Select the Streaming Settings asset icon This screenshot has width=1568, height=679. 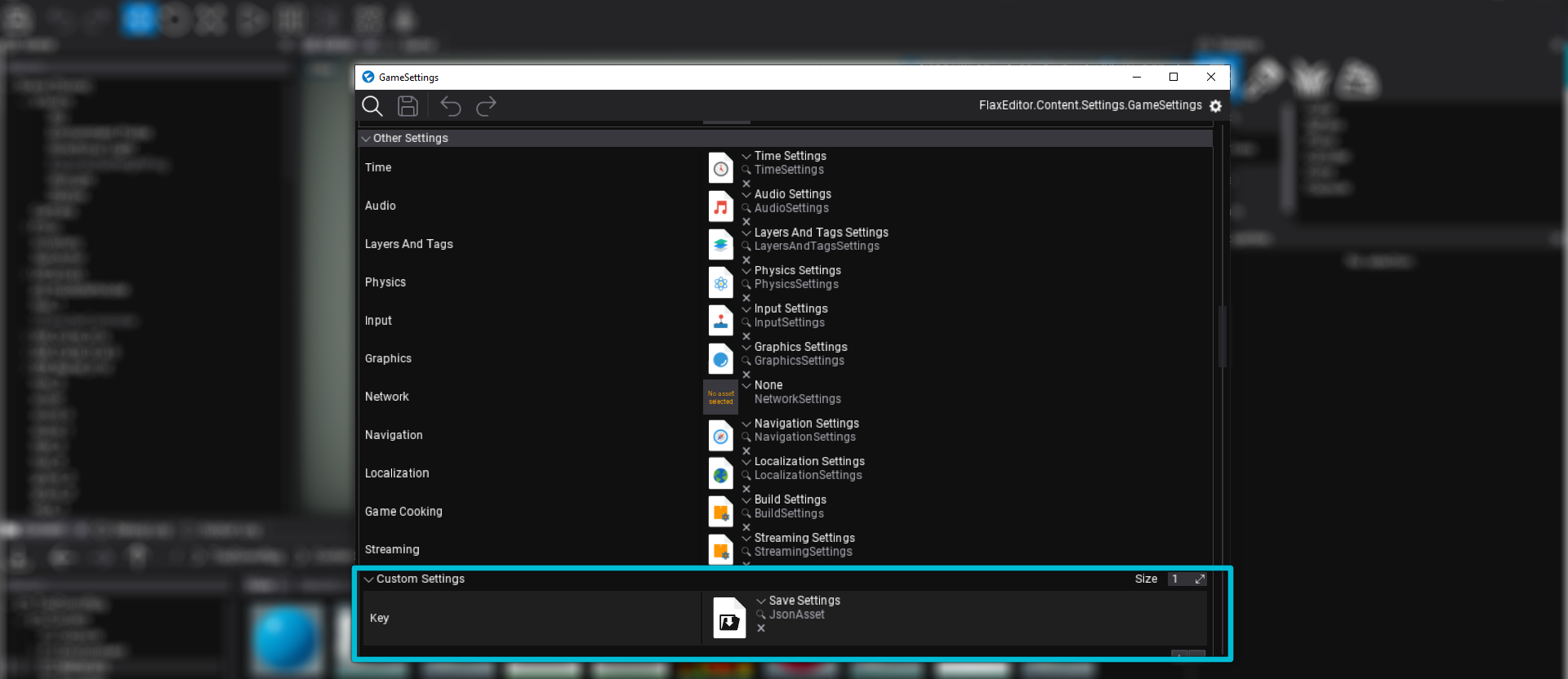721,549
